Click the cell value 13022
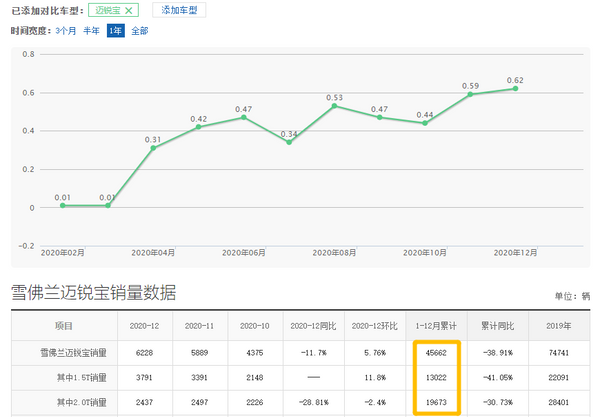 [436, 378]
